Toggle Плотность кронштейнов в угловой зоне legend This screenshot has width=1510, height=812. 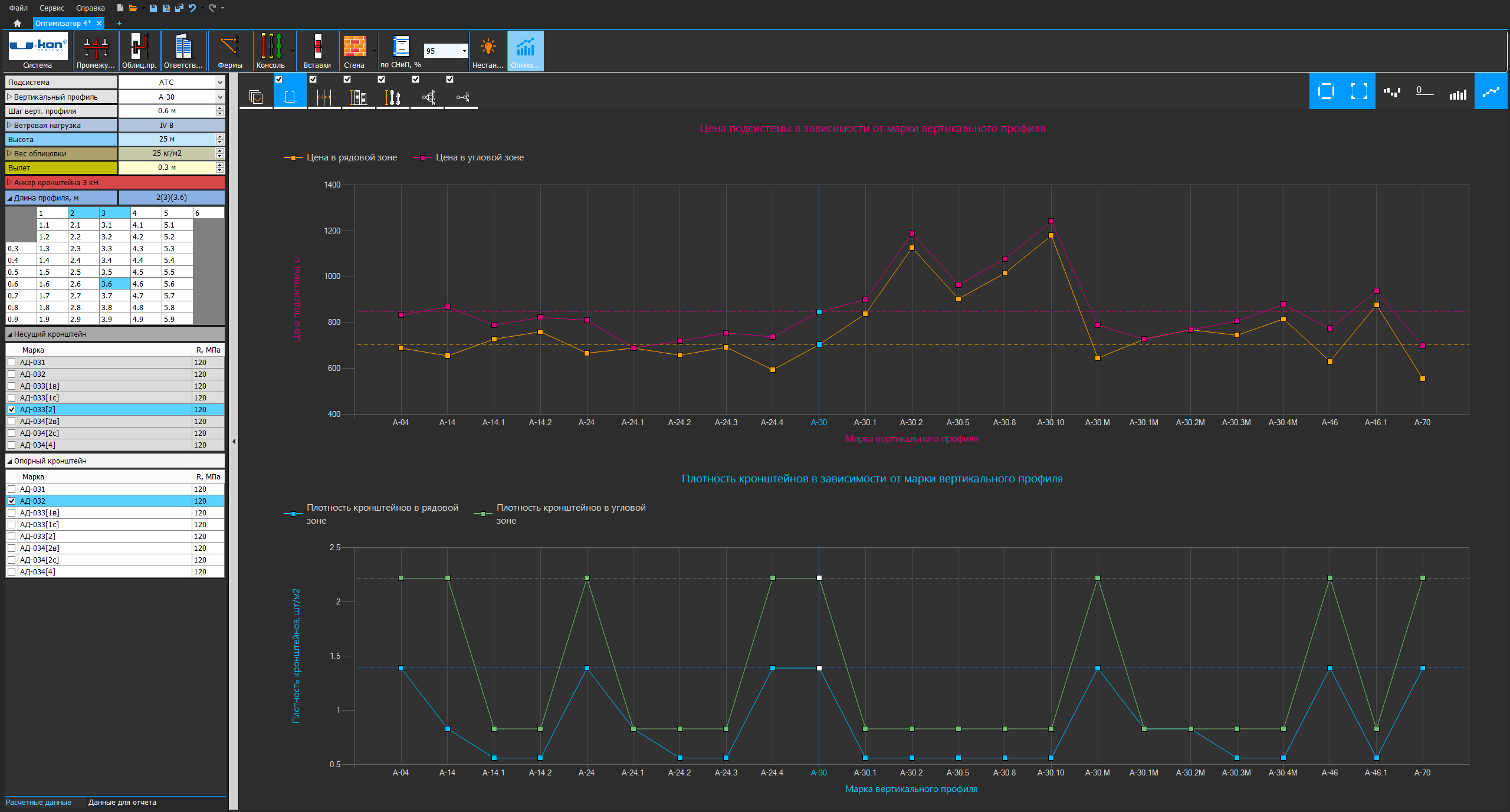click(x=560, y=514)
